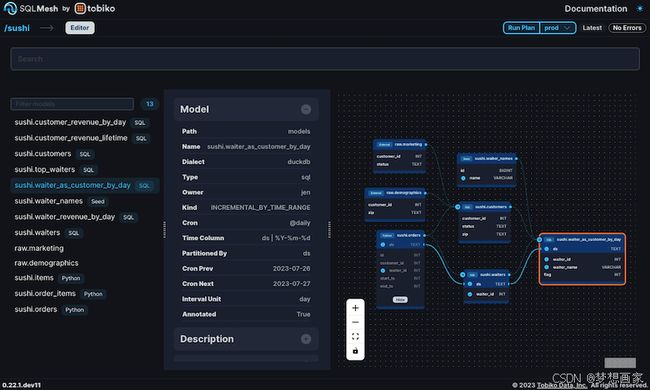
Task: Open the Tobiko Data, Inc. footer link
Action: tap(562, 385)
